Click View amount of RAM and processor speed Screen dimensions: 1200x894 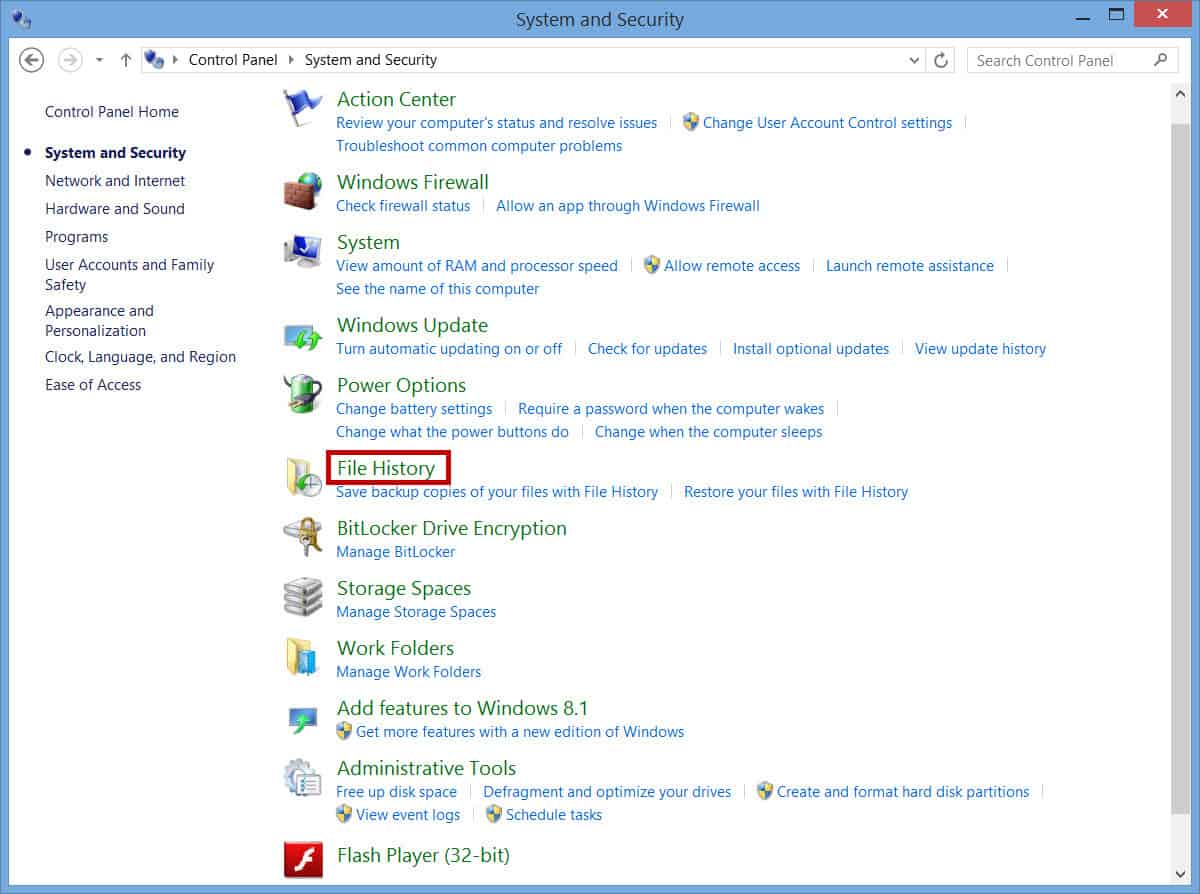point(477,266)
